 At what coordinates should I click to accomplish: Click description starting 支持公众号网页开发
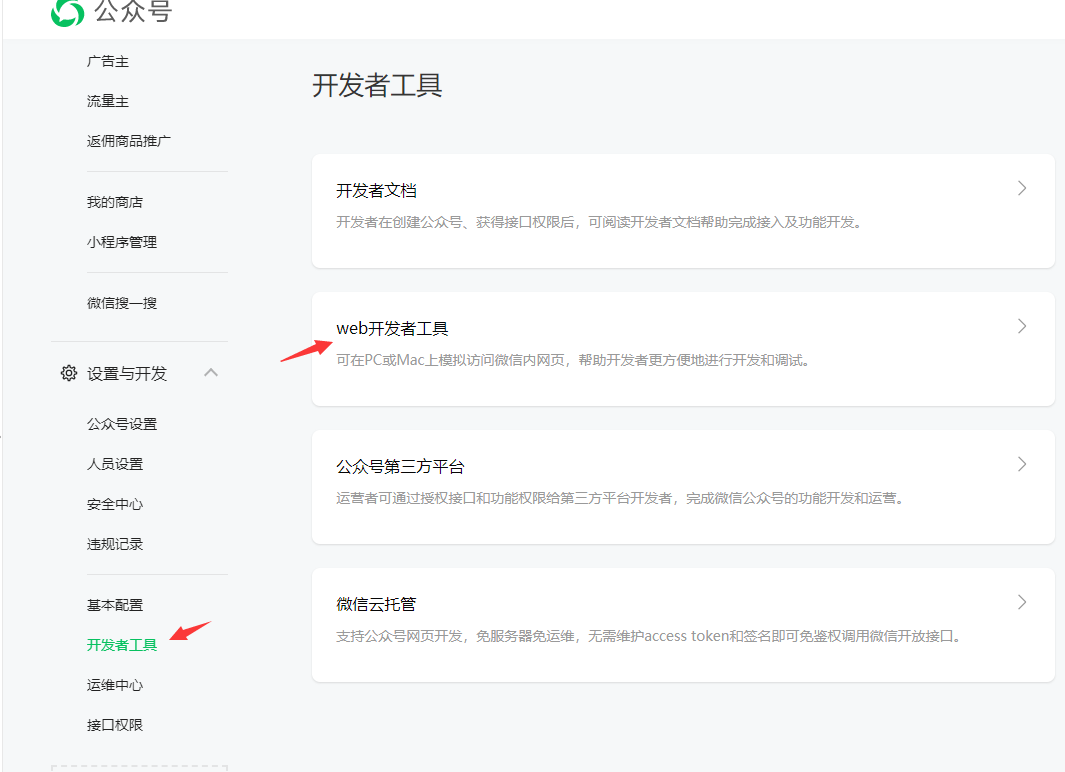[x=649, y=636]
